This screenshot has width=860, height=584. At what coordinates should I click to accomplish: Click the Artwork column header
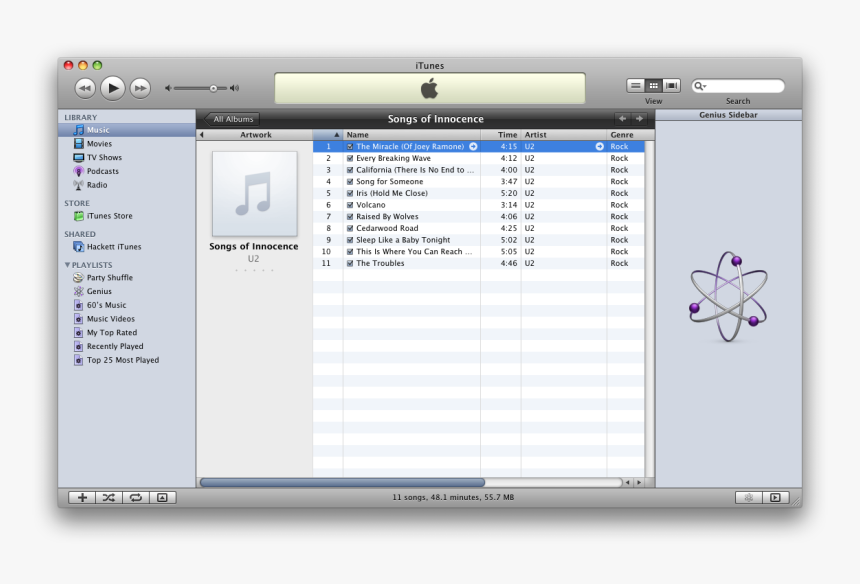click(256, 135)
